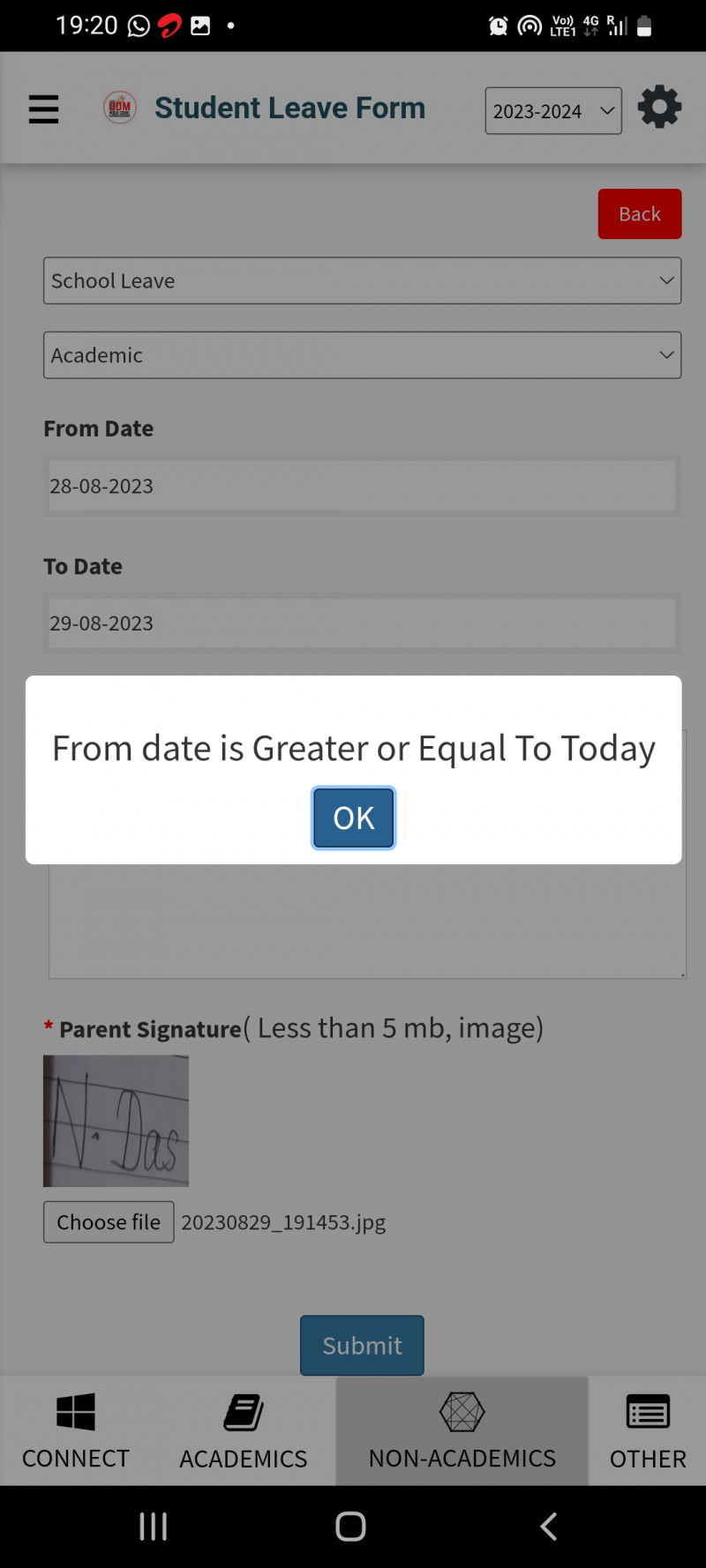This screenshot has width=706, height=1568.
Task: Open settings via gear icon
Action: pyautogui.click(x=659, y=108)
